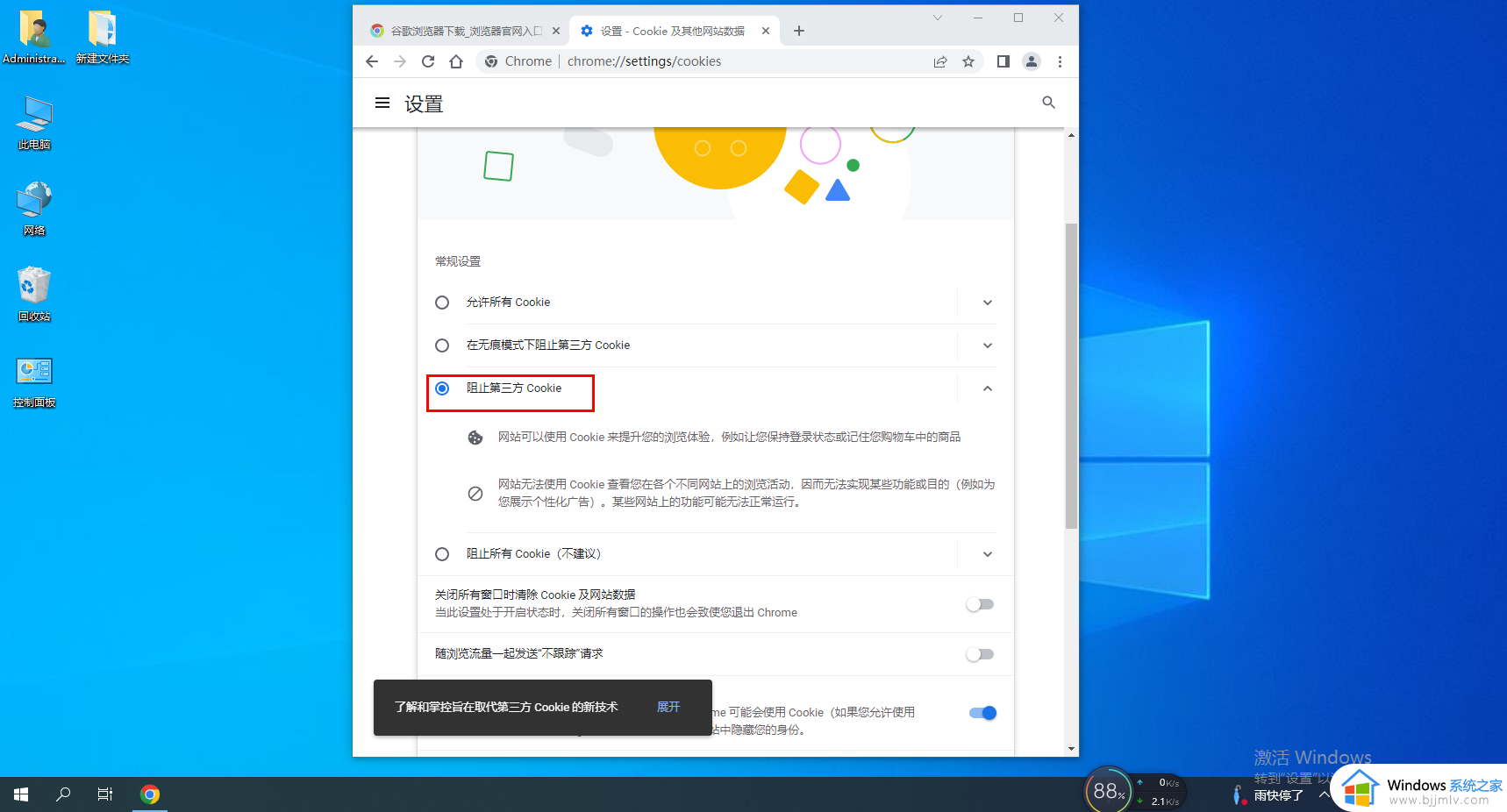1507x812 pixels.
Task: Turn on the 不跟踪 request toggle
Action: [980, 654]
